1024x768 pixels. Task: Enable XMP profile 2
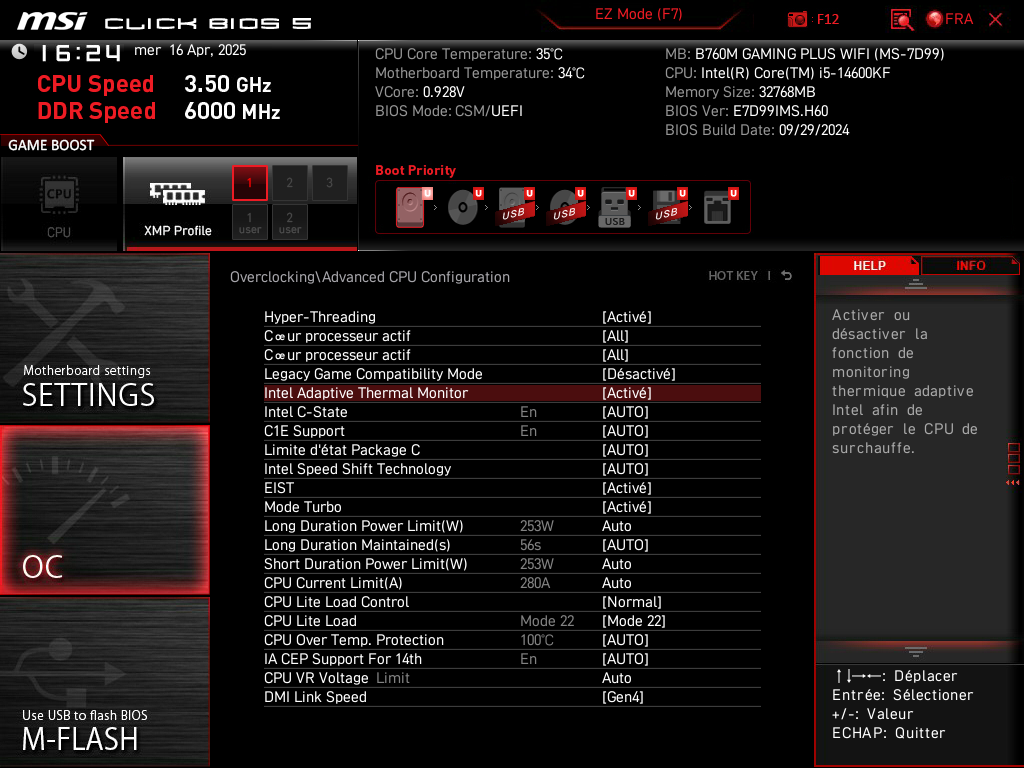[x=289, y=183]
